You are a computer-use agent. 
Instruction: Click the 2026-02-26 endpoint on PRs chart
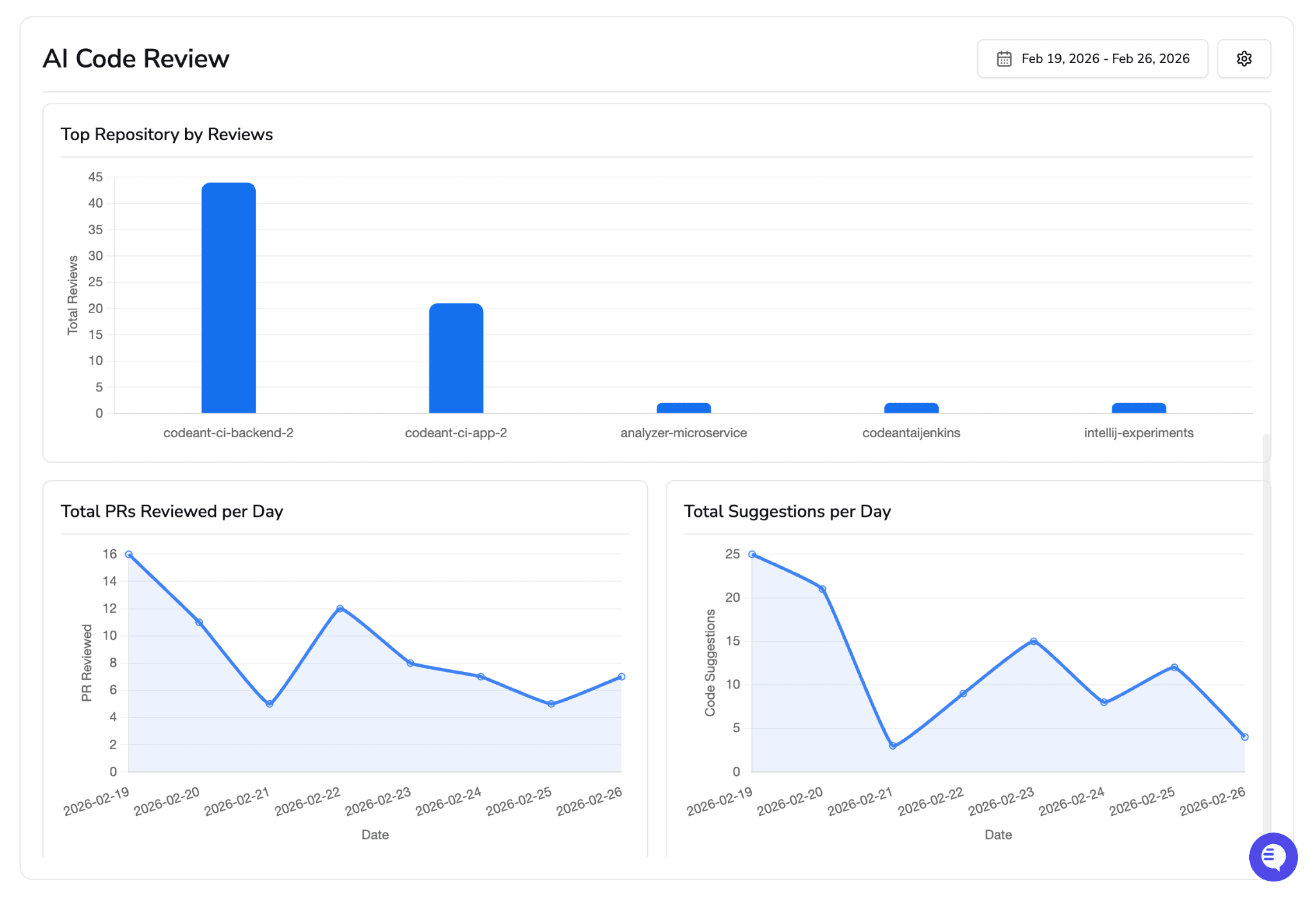click(621, 676)
